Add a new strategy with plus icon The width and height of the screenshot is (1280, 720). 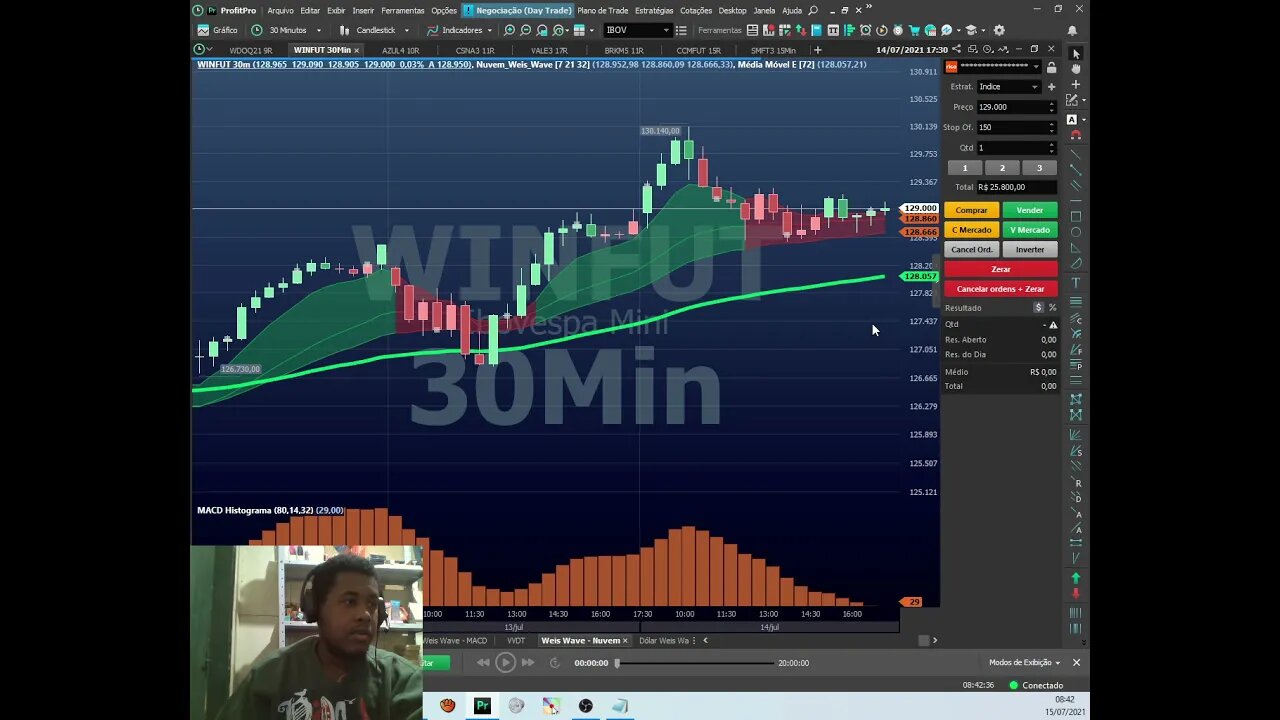point(1051,87)
